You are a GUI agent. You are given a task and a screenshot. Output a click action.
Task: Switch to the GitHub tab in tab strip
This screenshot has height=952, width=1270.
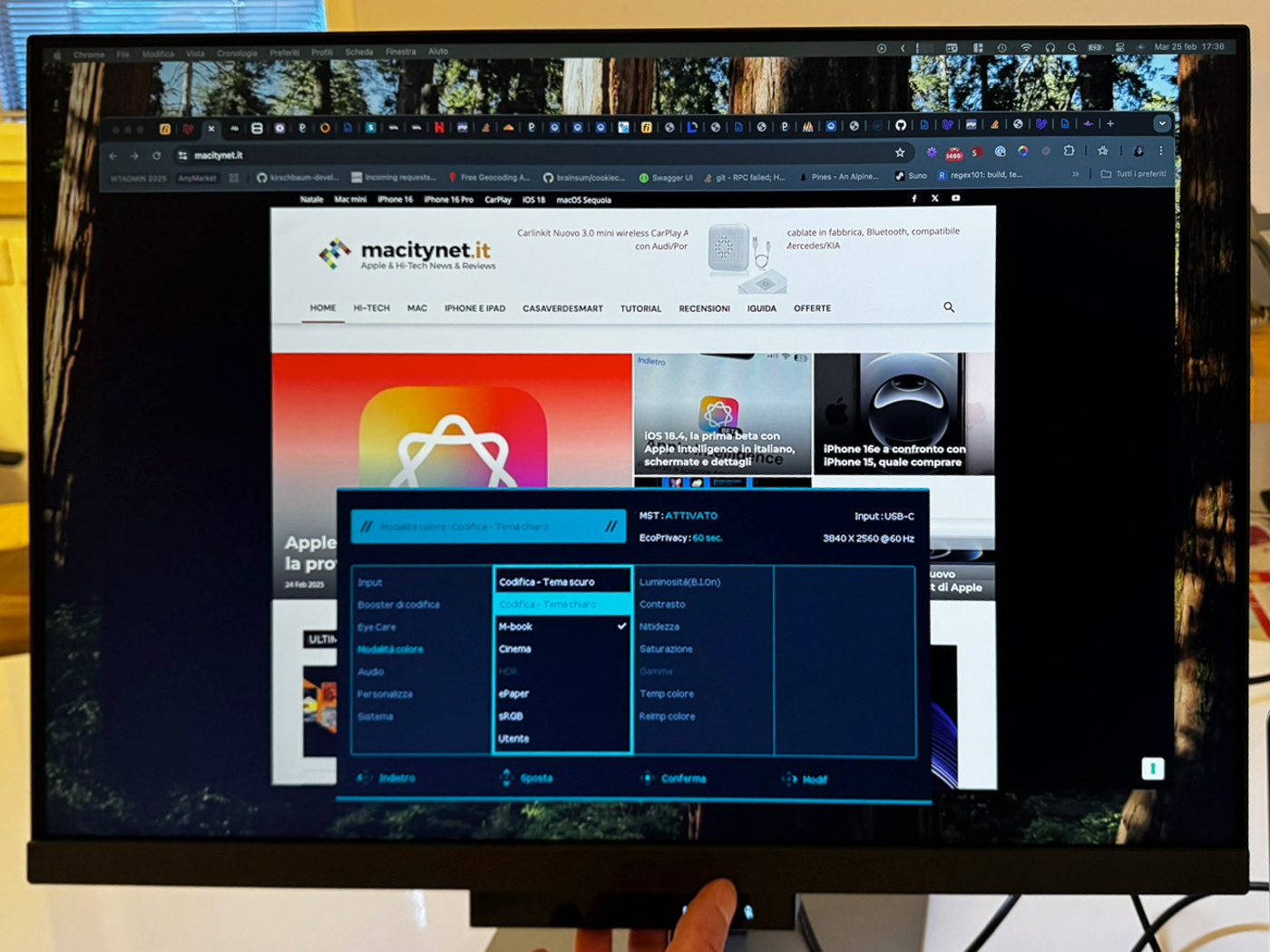[900, 125]
